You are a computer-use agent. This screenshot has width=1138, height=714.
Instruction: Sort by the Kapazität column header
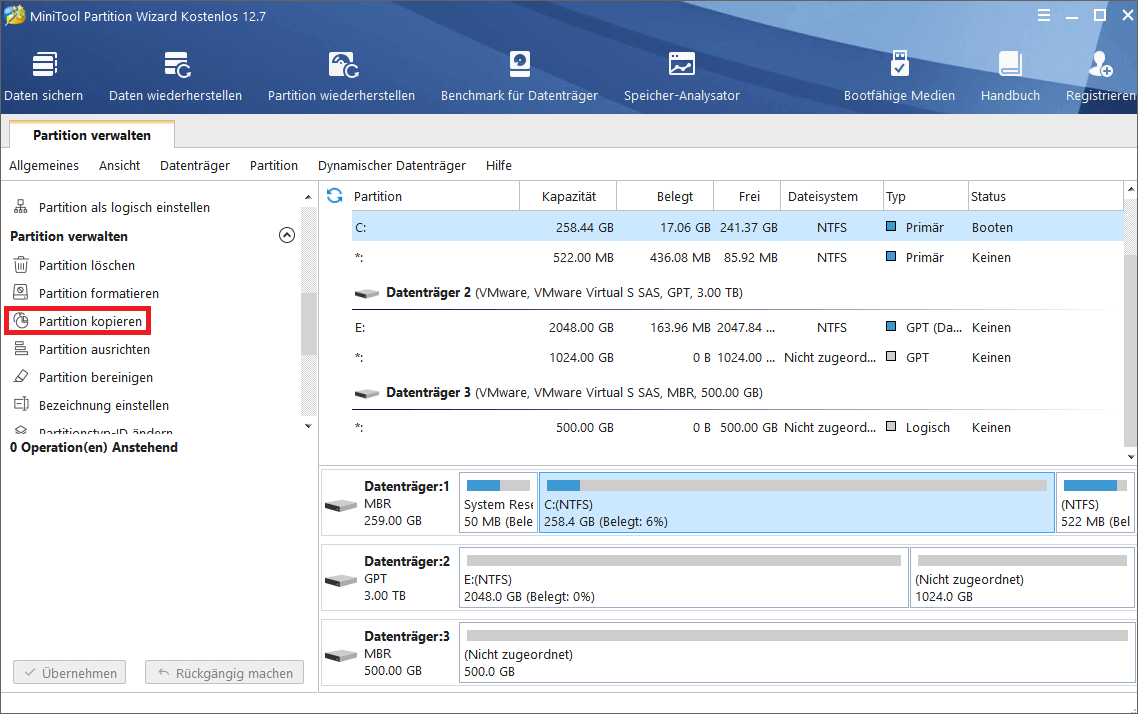point(568,196)
